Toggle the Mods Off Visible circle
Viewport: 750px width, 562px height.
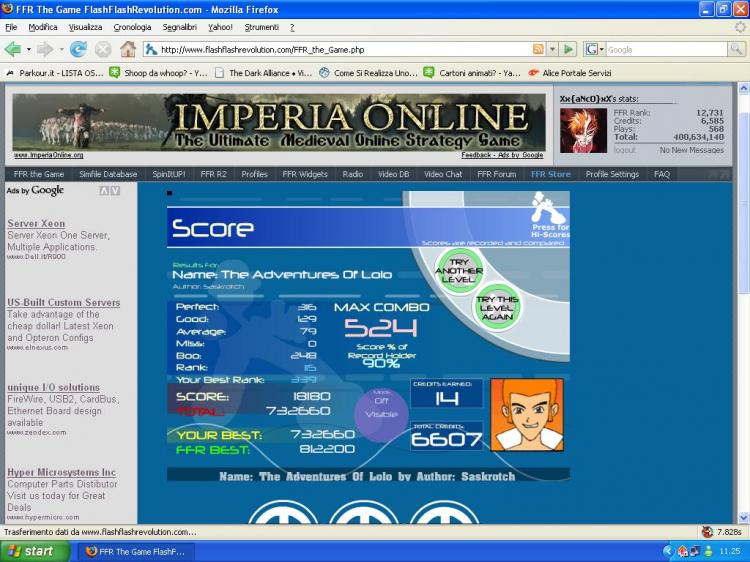coord(381,413)
